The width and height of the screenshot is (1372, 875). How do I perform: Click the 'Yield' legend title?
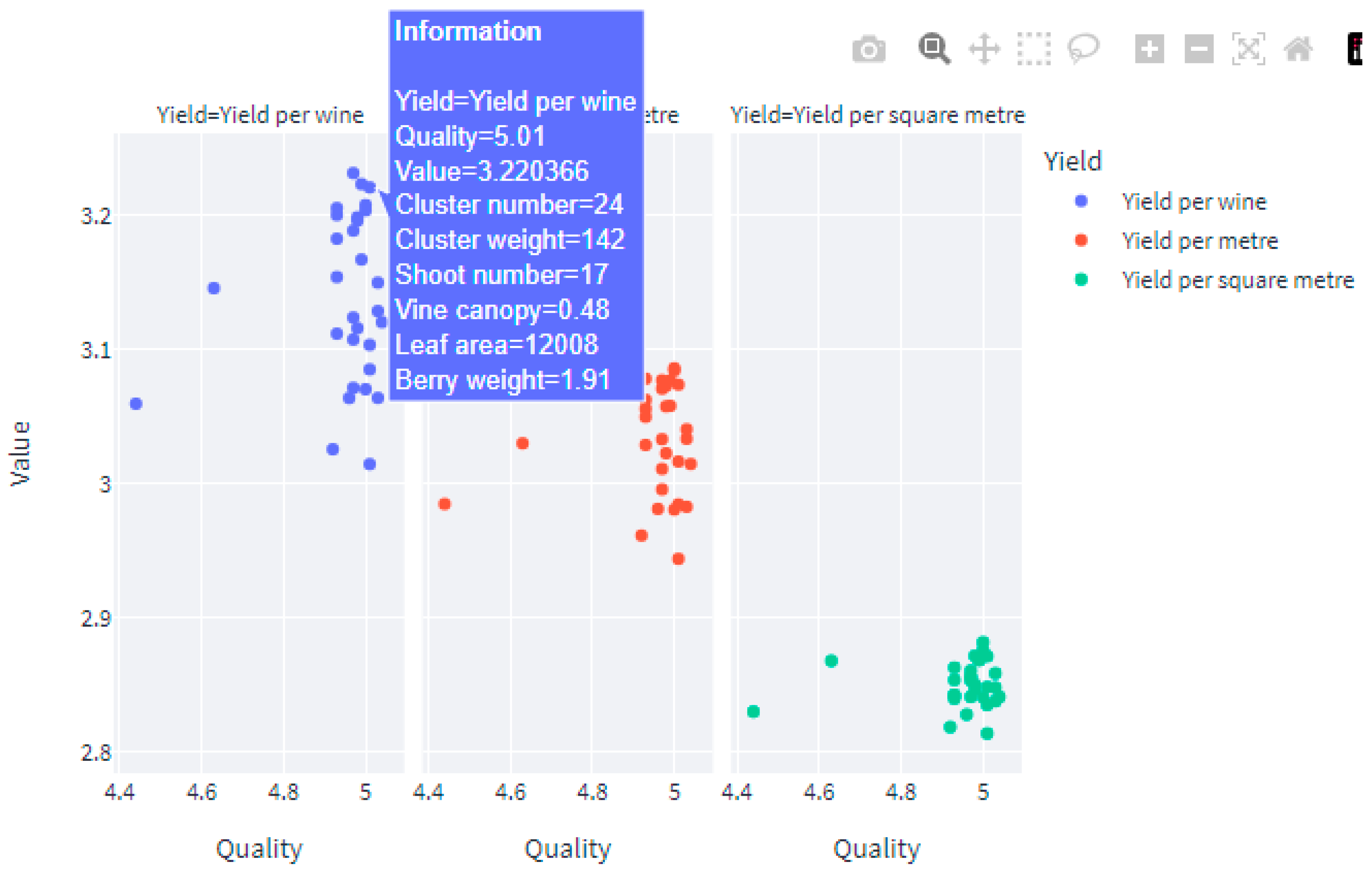1072,162
